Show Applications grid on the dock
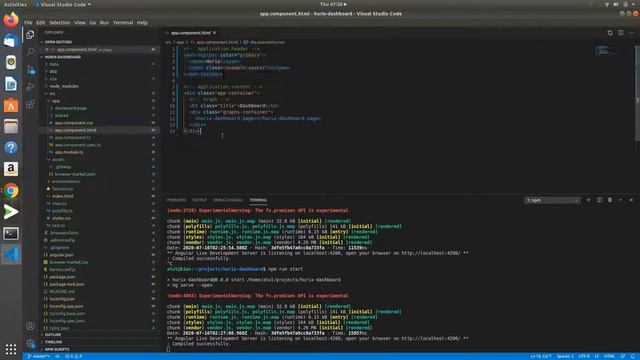This screenshot has height=360, width=640. (11, 349)
